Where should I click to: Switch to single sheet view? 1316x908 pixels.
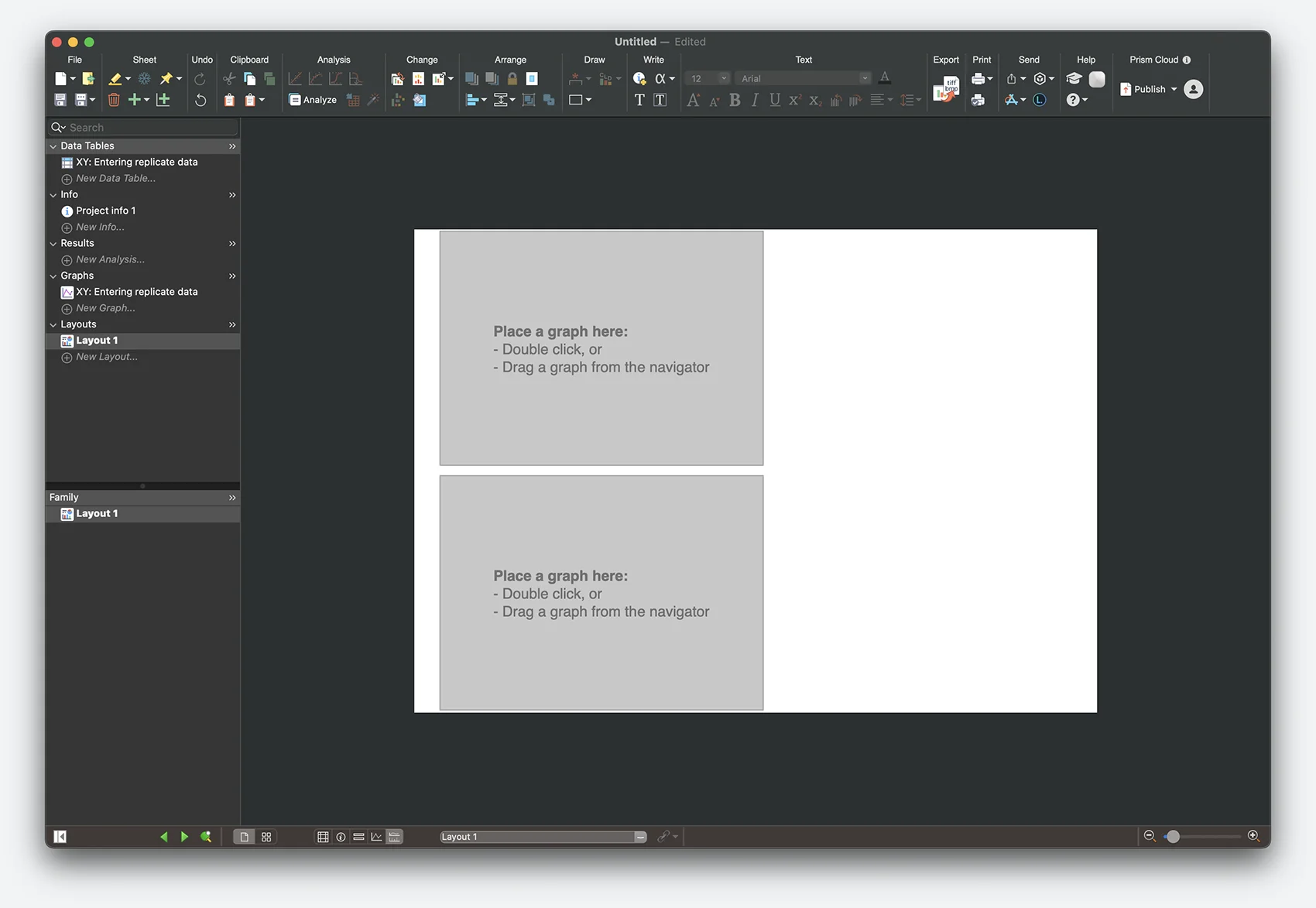point(244,837)
